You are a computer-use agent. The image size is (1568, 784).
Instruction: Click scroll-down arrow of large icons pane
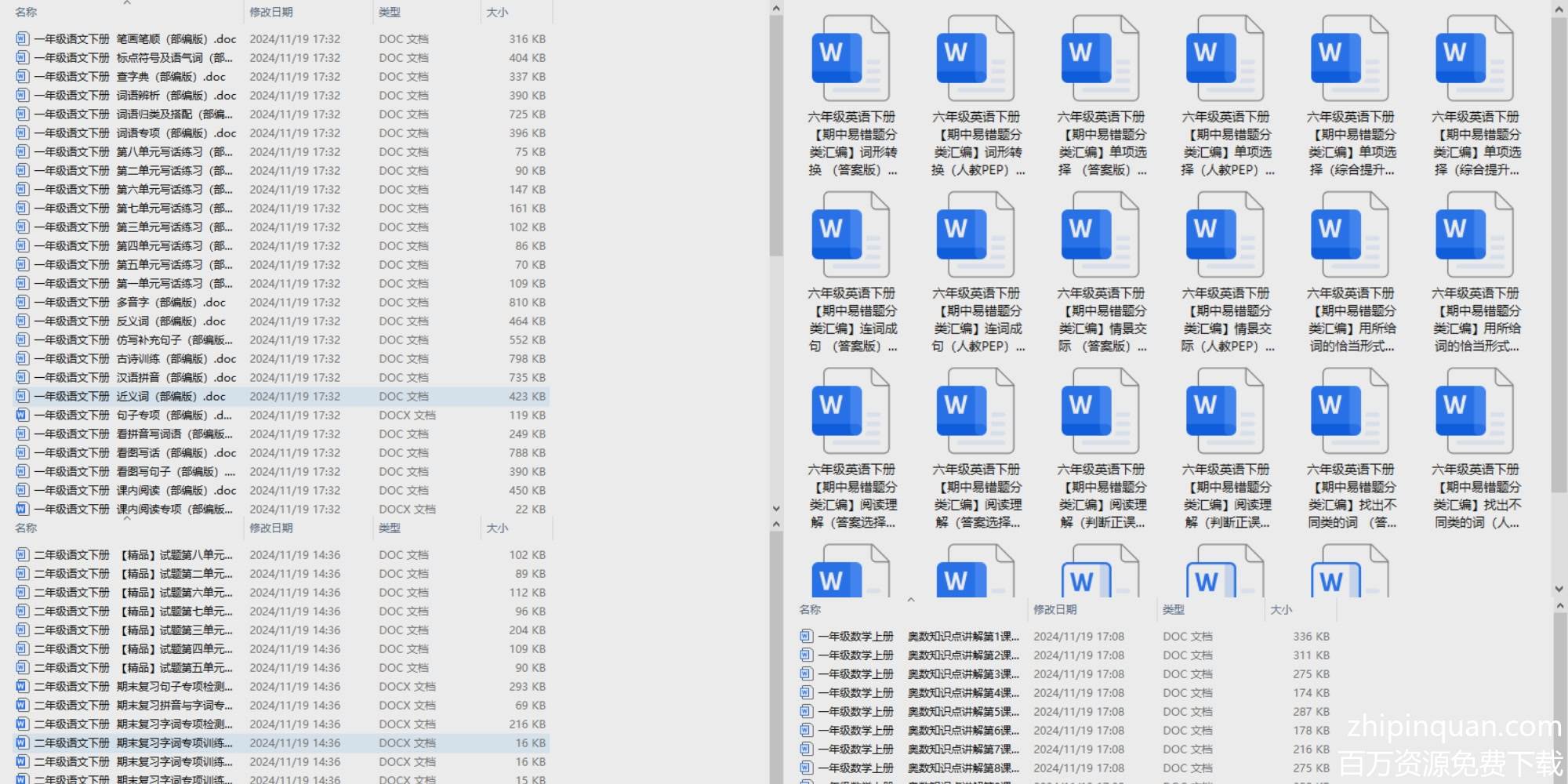[1559, 589]
